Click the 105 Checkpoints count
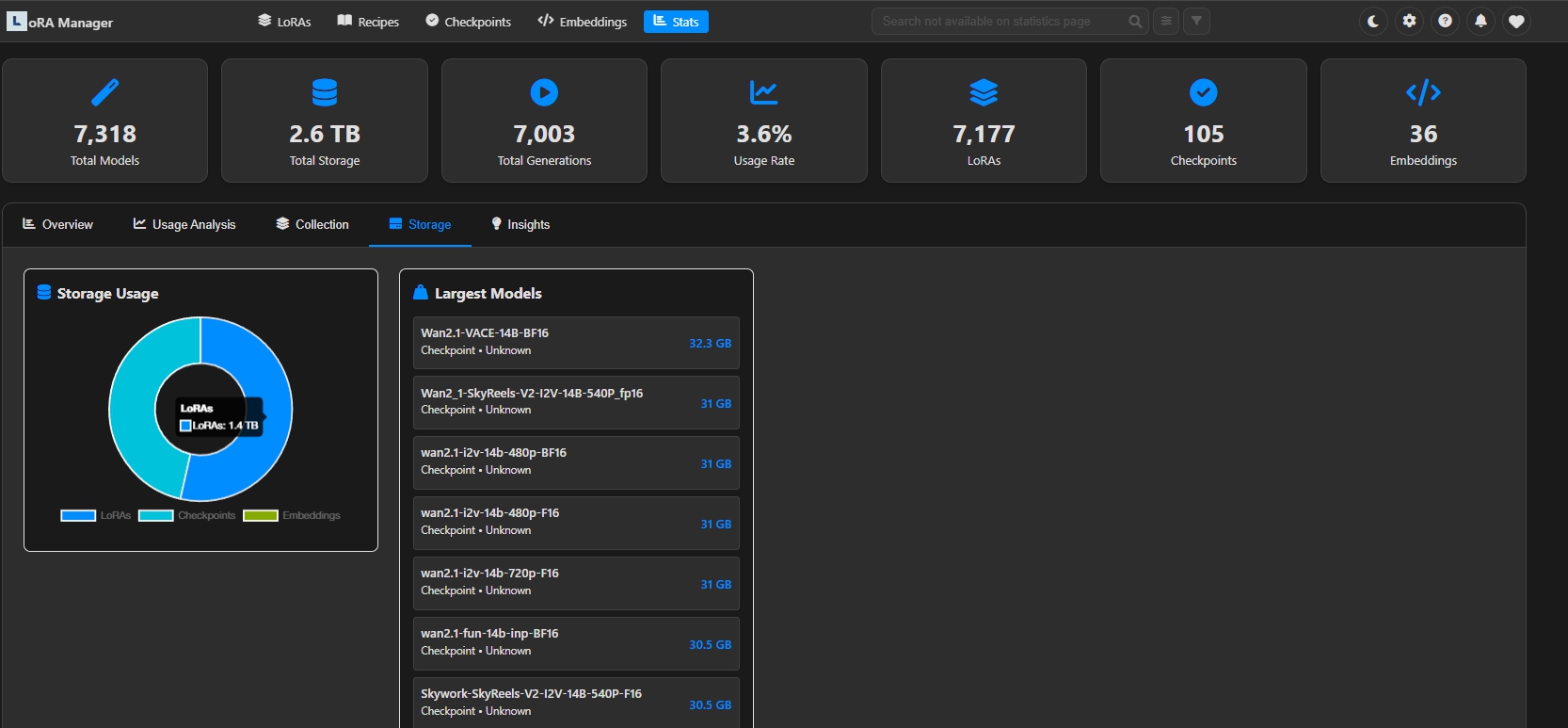Screen dimensions: 1568x728 point(1204,134)
